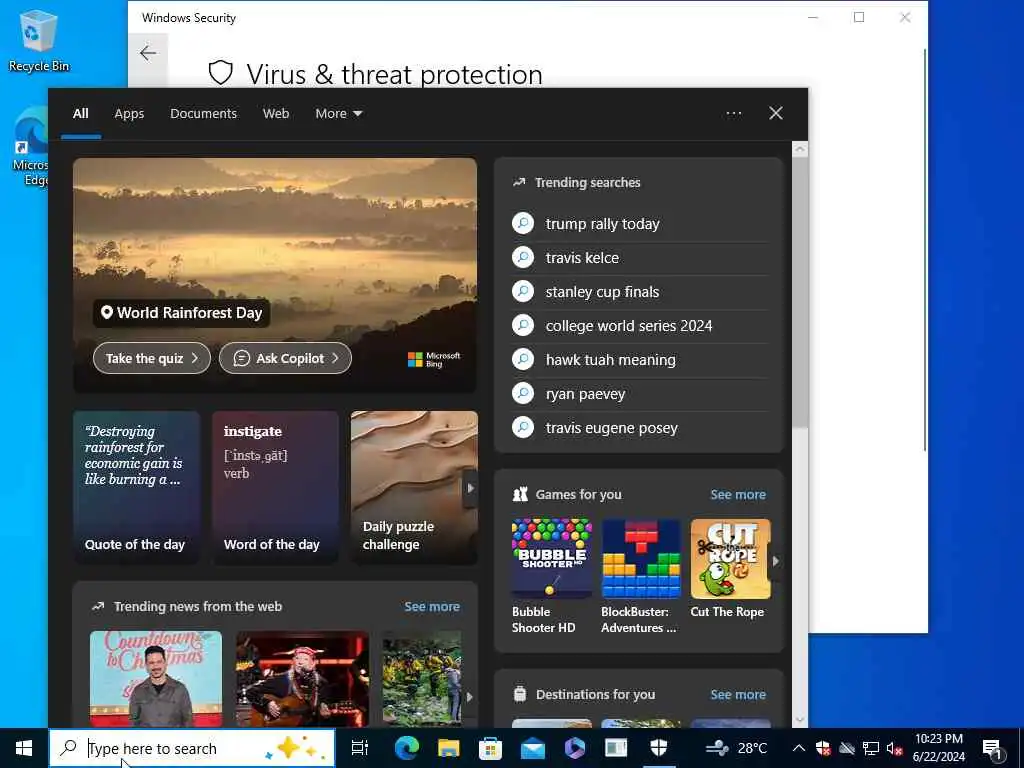Open the Word of the day card
This screenshot has width=1024, height=768.
pos(275,487)
